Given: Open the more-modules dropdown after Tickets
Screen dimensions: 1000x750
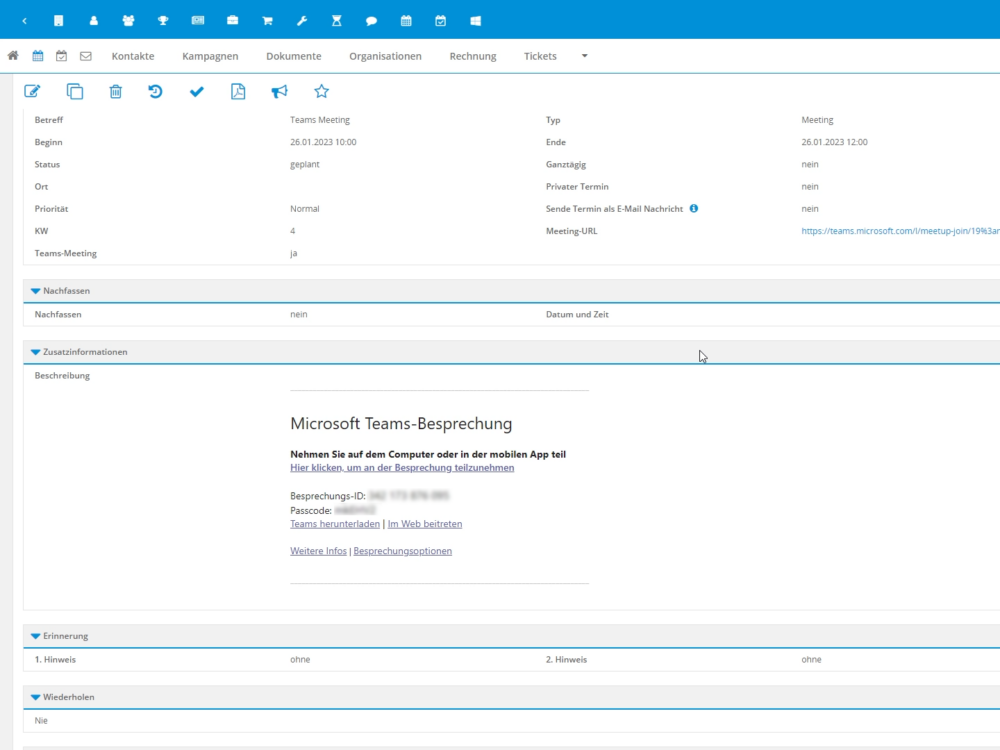Looking at the screenshot, I should click(x=585, y=56).
